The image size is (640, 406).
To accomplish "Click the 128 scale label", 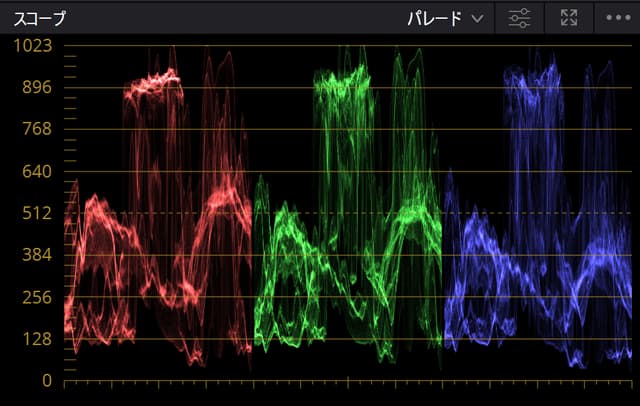I will [37, 339].
